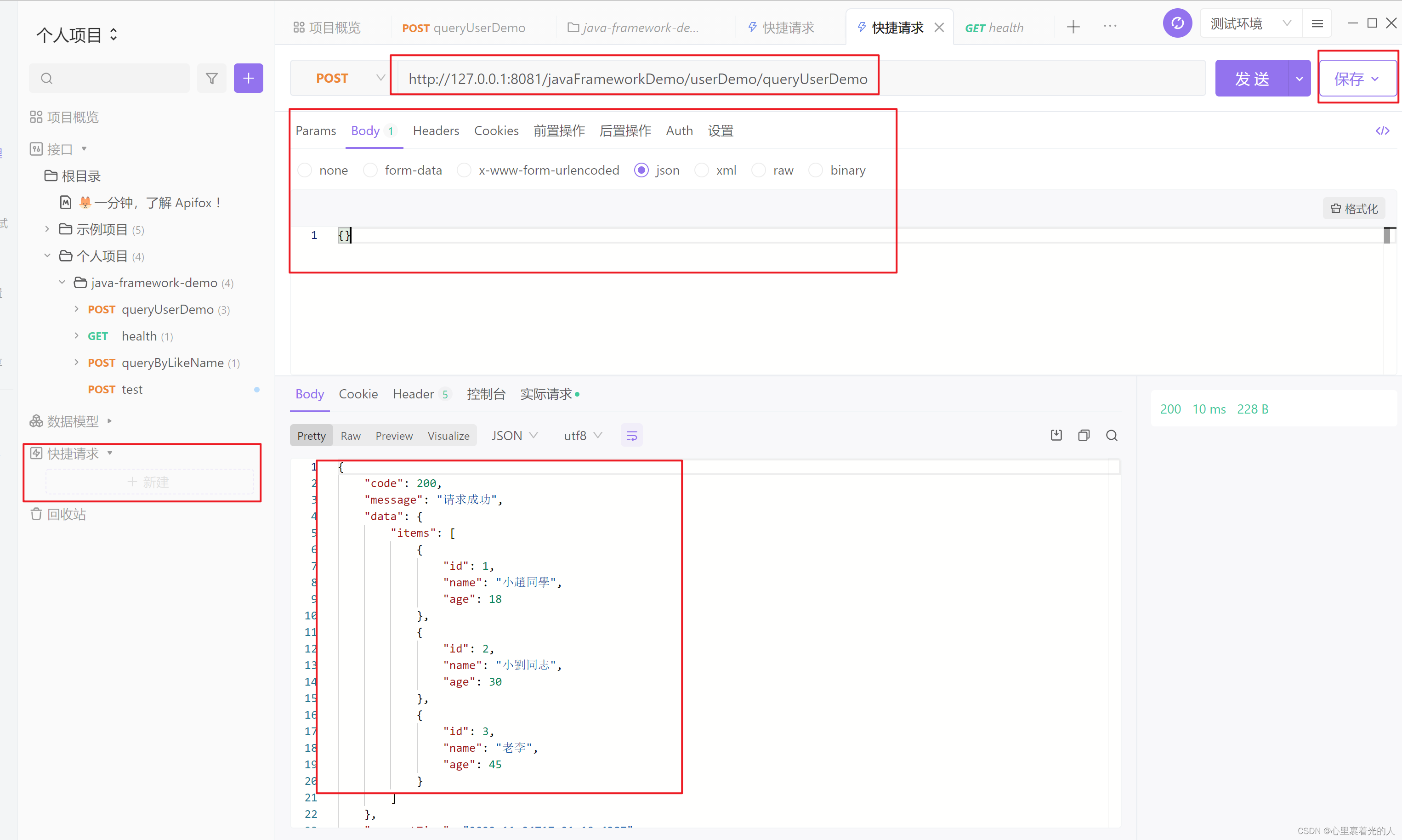Switch to the request Headers tab

click(436, 131)
